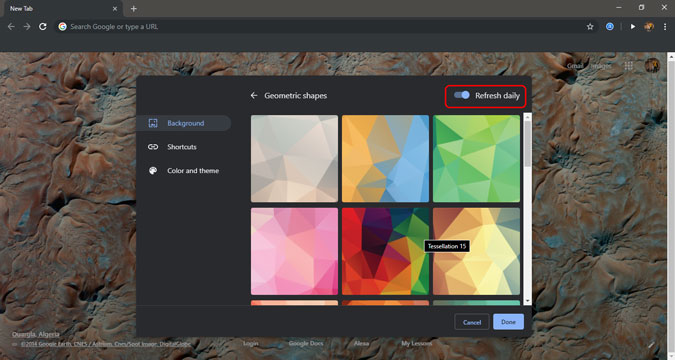Viewport: 675px width, 360px height.
Task: Select the orange and blue tessellation thumbnail
Action: point(385,158)
